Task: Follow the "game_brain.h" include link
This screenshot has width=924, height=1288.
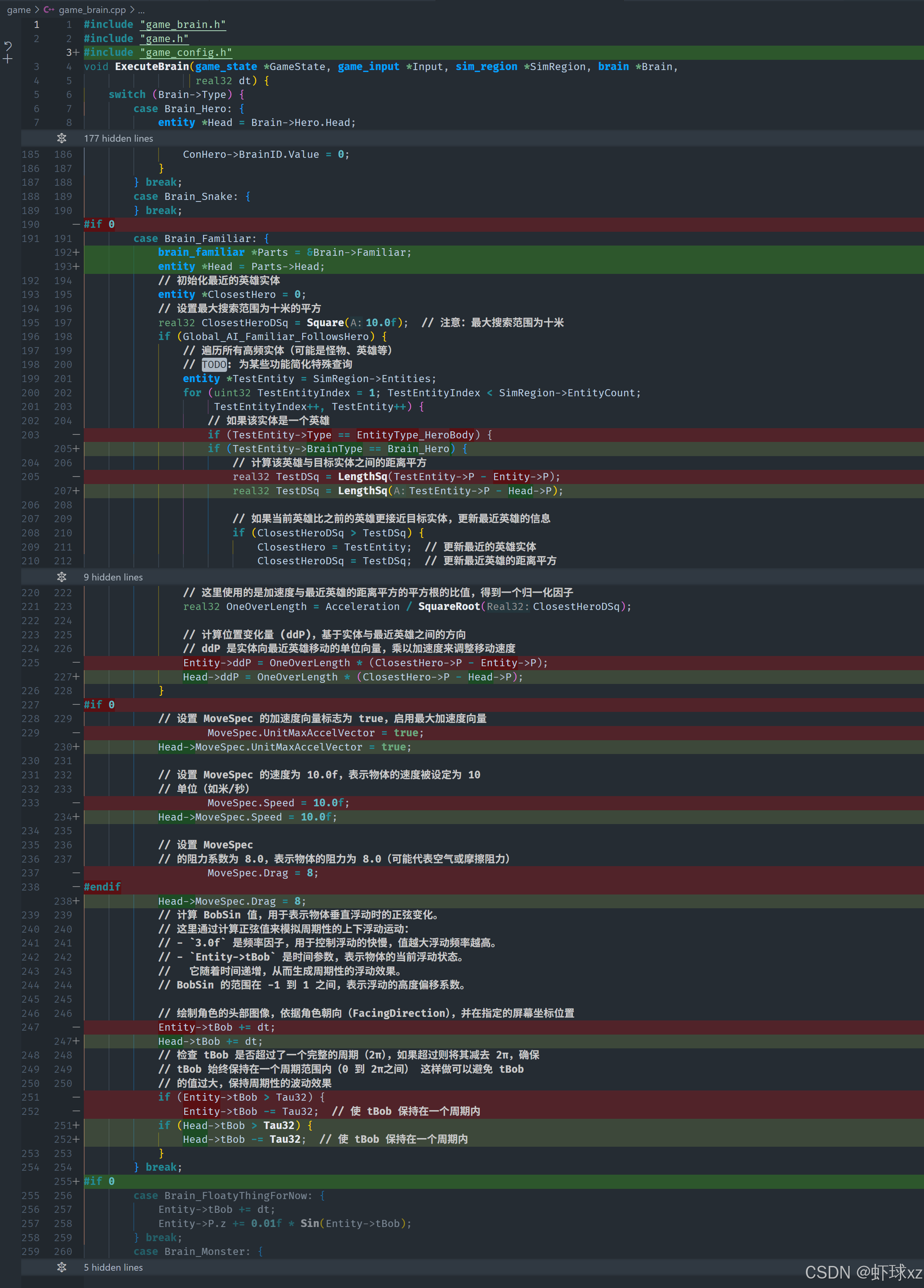Action: pyautogui.click(x=182, y=24)
